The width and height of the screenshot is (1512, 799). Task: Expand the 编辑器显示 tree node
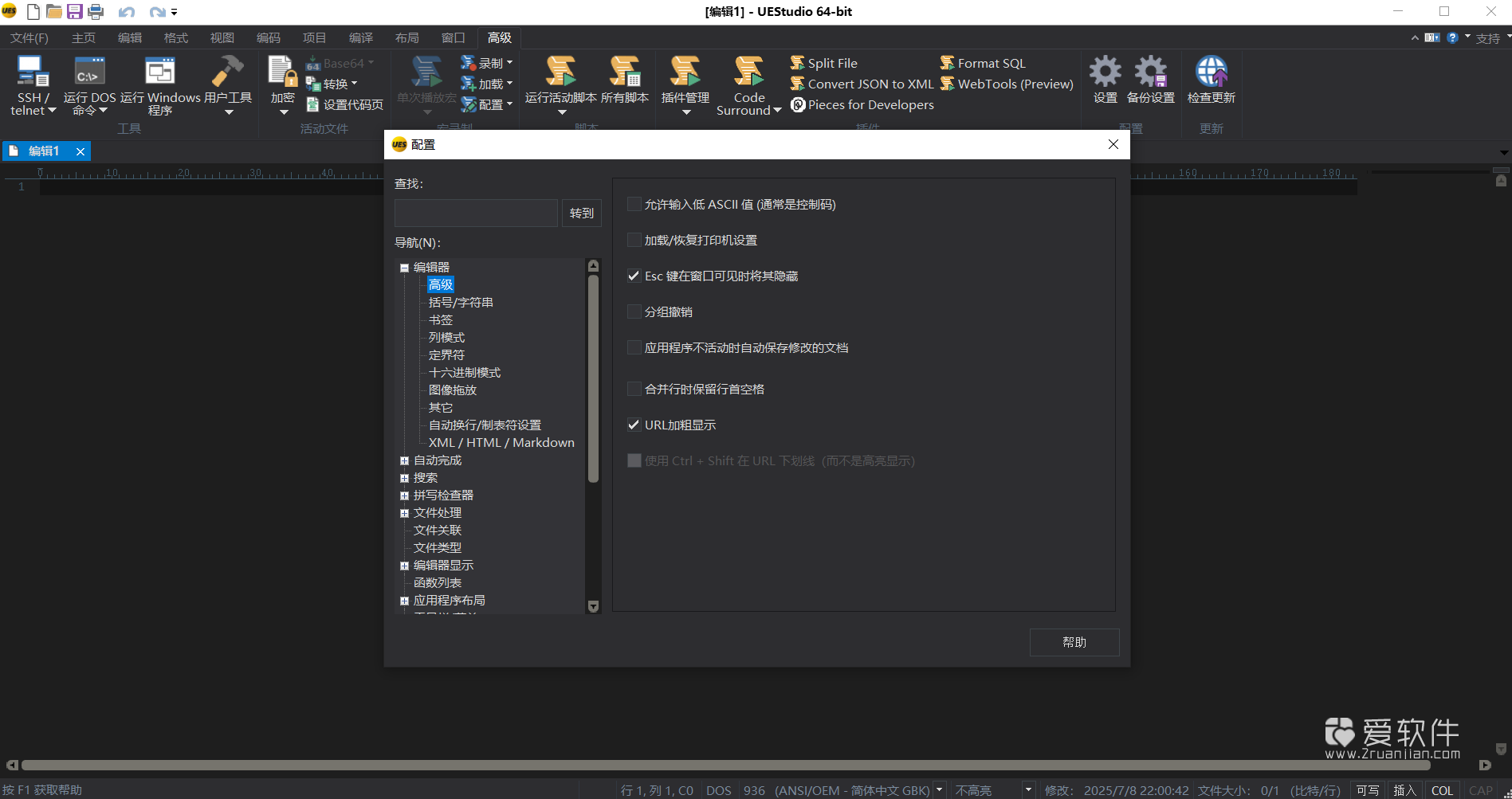point(404,566)
